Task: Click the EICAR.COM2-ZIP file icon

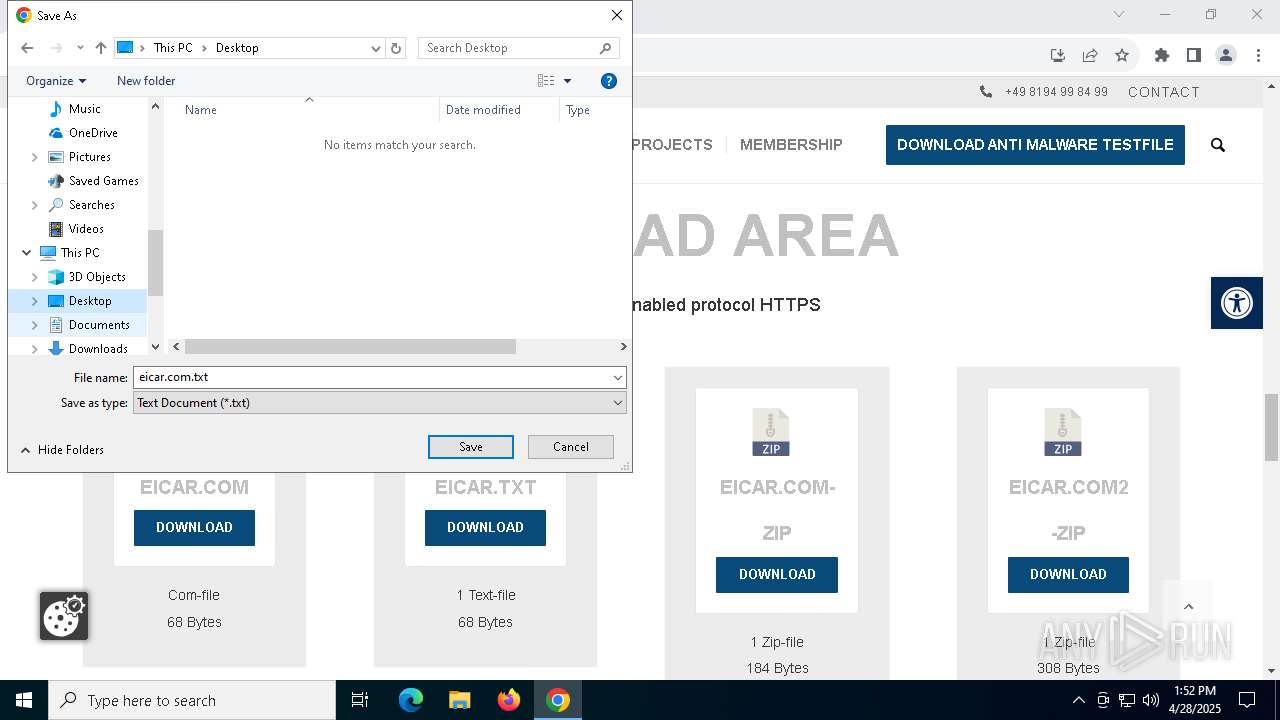Action: pyautogui.click(x=1063, y=432)
